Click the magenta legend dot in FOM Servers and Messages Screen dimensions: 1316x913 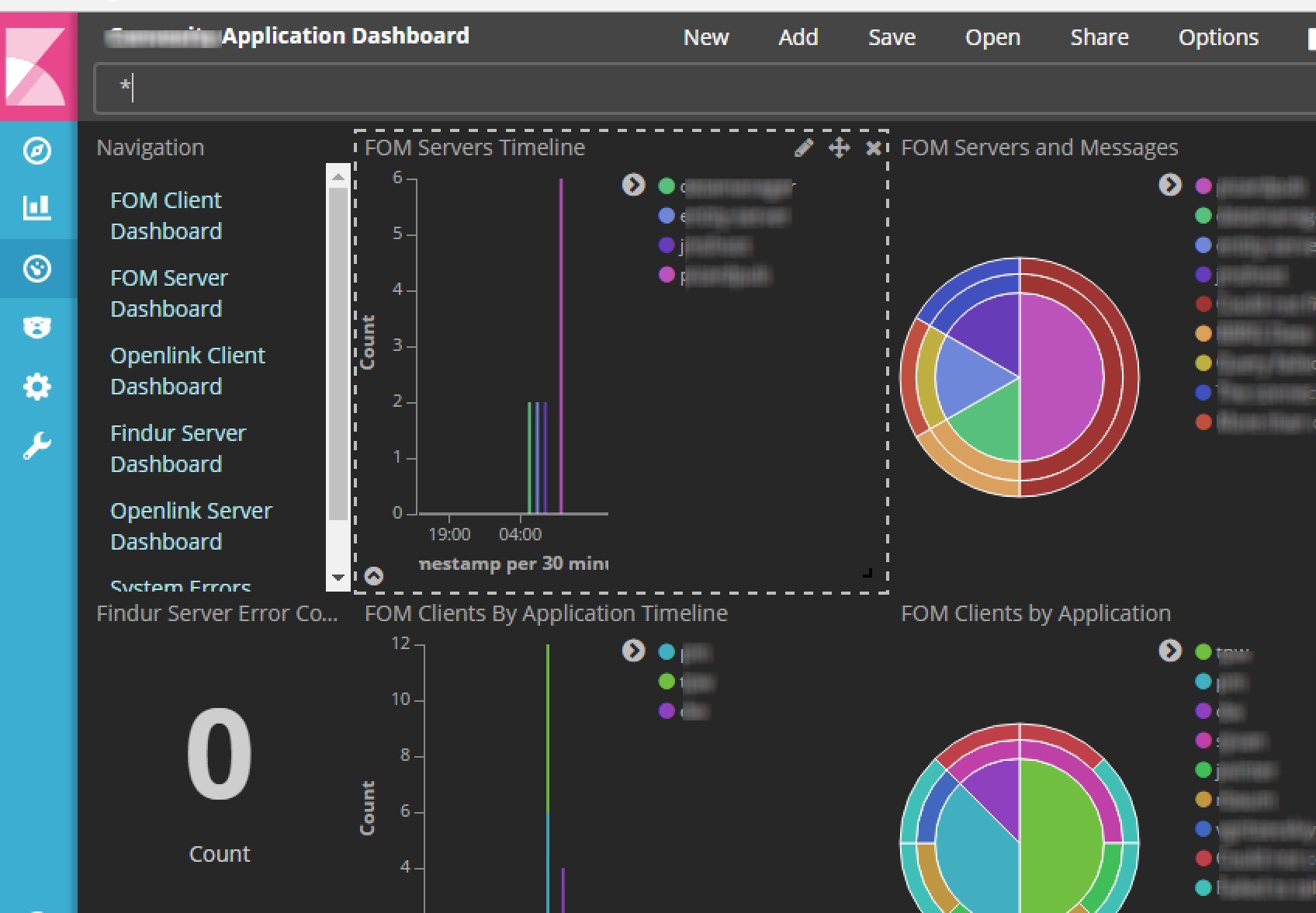point(1203,186)
